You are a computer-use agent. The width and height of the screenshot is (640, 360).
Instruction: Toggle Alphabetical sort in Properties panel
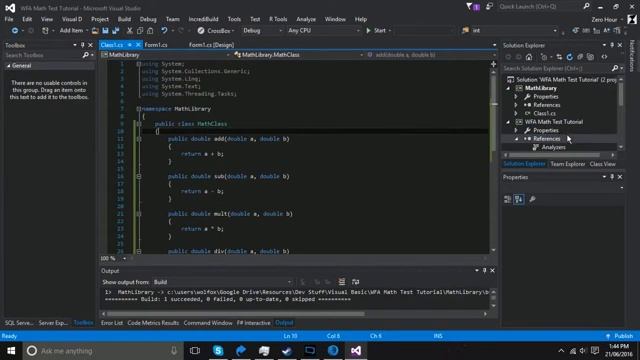coord(519,199)
